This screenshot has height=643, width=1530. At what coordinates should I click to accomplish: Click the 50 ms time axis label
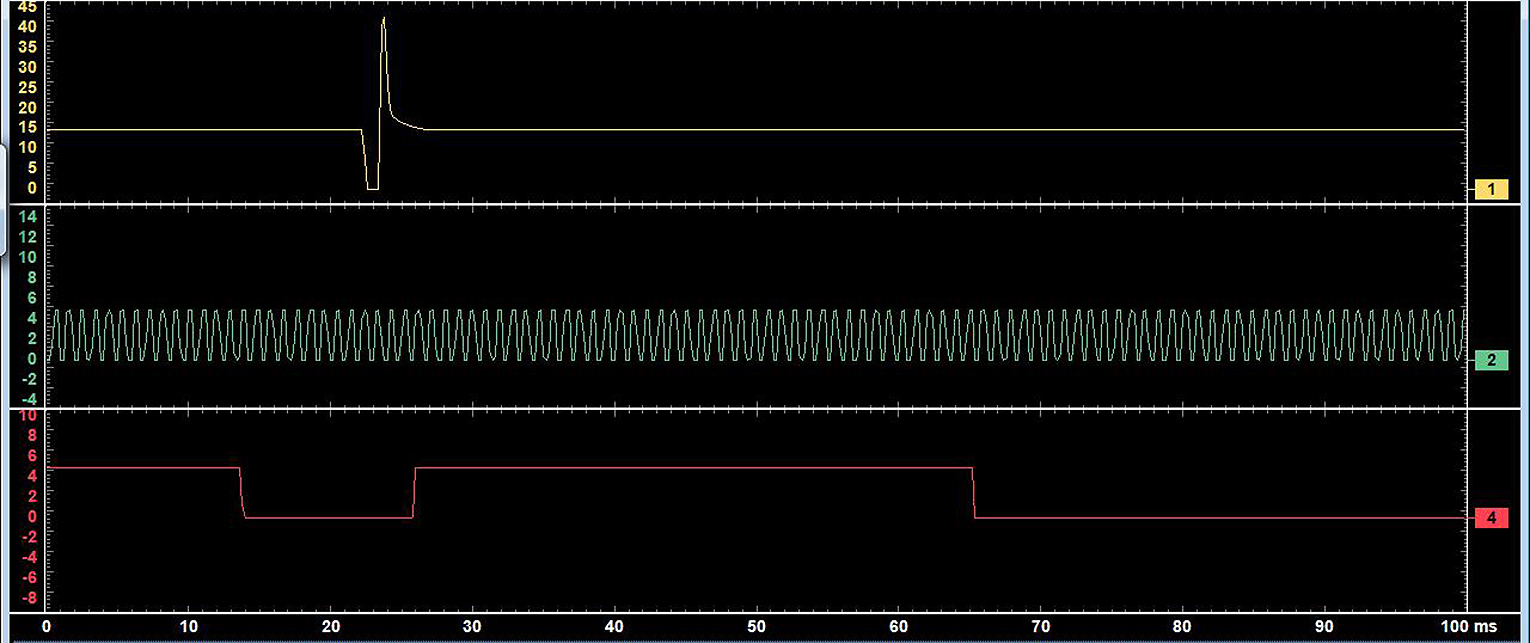coord(756,626)
